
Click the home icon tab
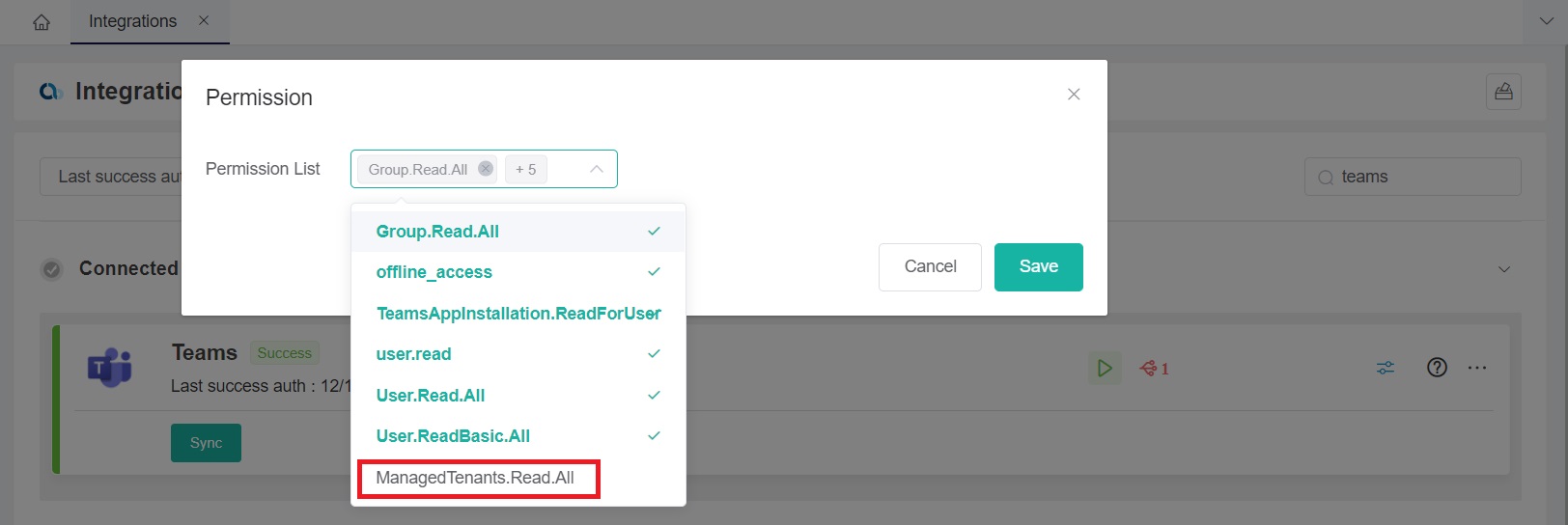[42, 22]
